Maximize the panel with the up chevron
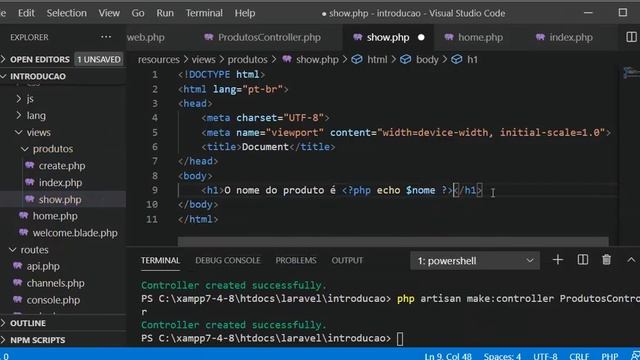 coord(631,260)
